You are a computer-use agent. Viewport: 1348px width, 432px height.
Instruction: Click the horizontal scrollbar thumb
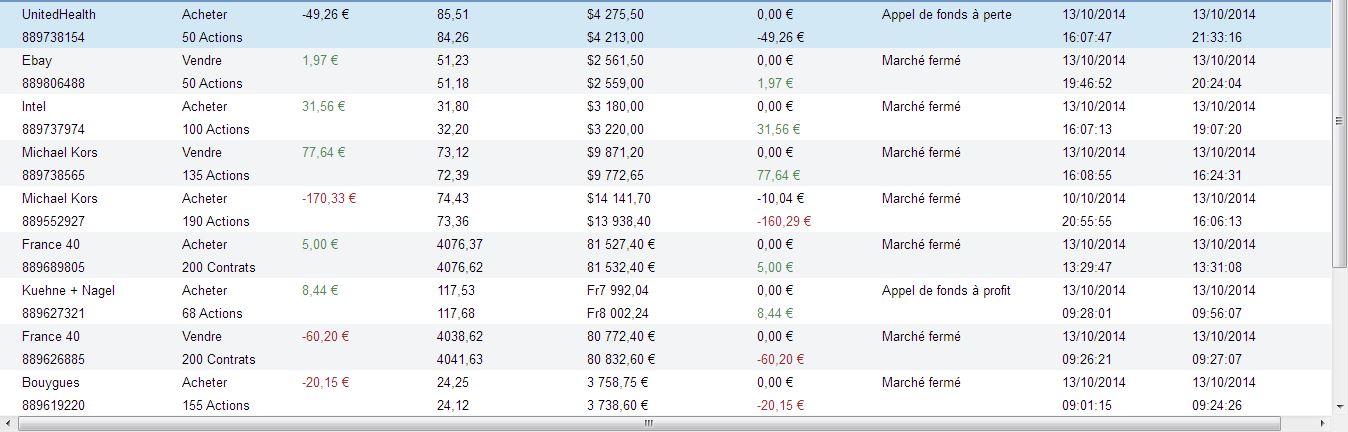(648, 424)
